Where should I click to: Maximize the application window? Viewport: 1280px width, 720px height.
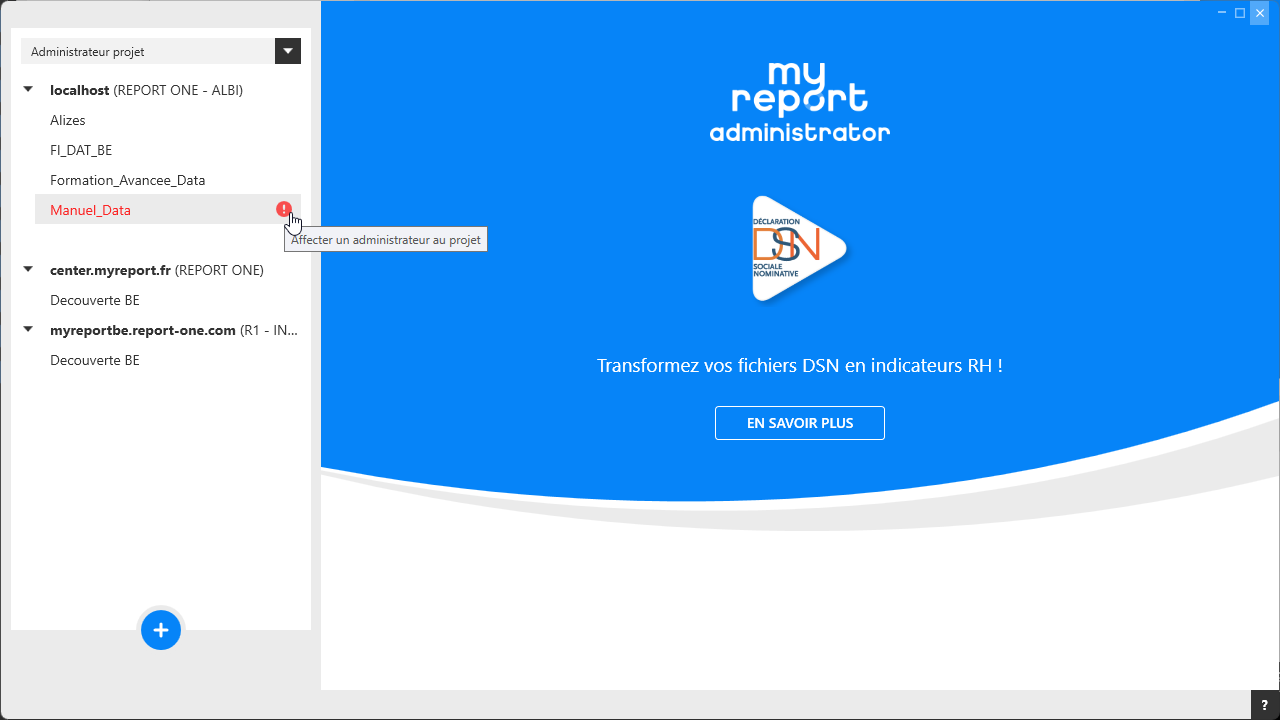pos(1240,13)
